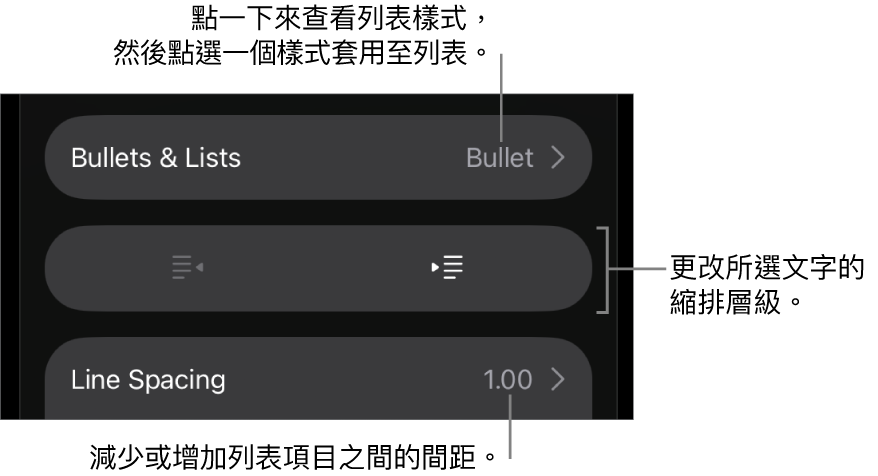The height and width of the screenshot is (476, 878).
Task: Click the indent controls bar
Action: click(318, 268)
